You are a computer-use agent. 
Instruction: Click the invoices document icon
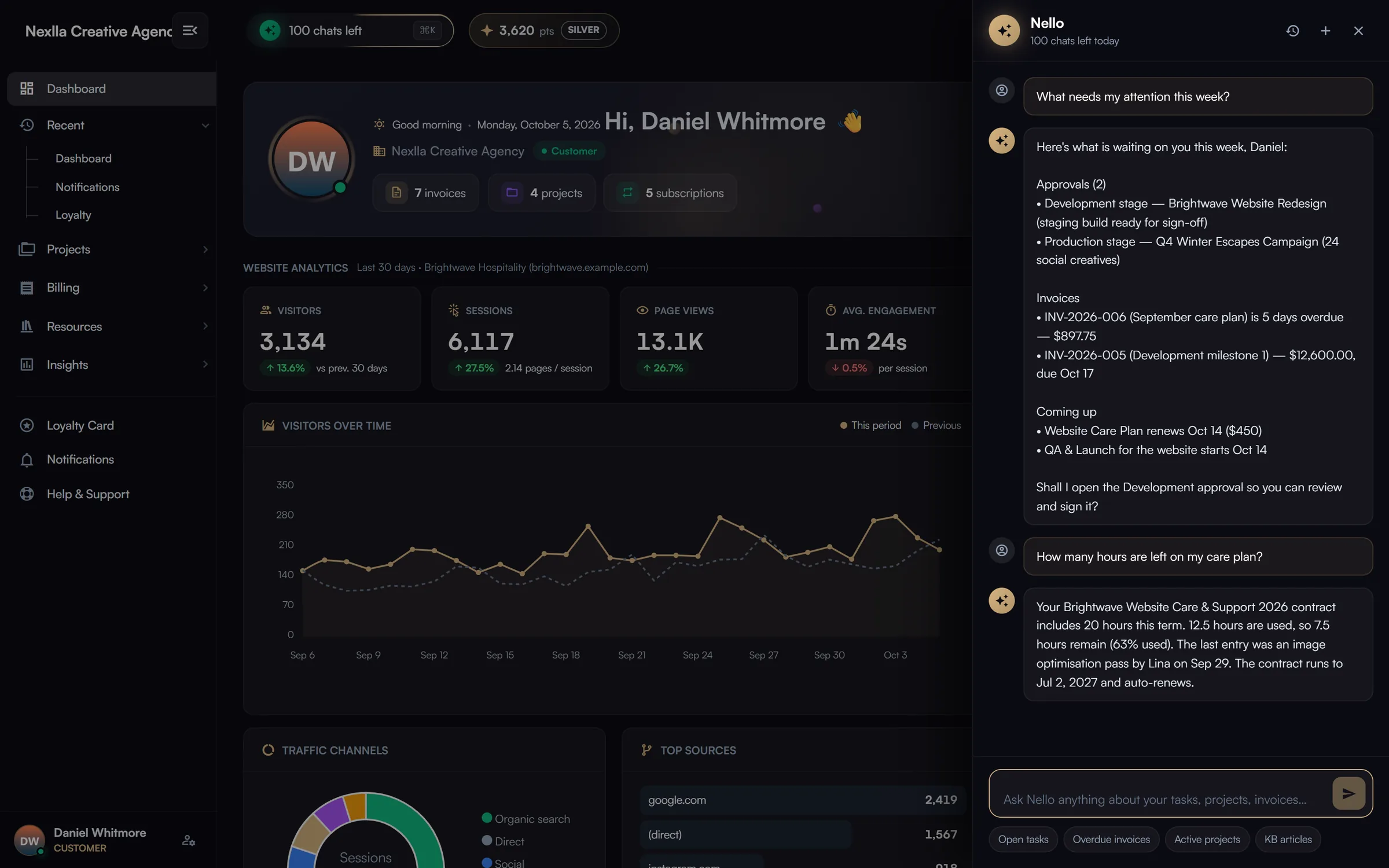(396, 192)
